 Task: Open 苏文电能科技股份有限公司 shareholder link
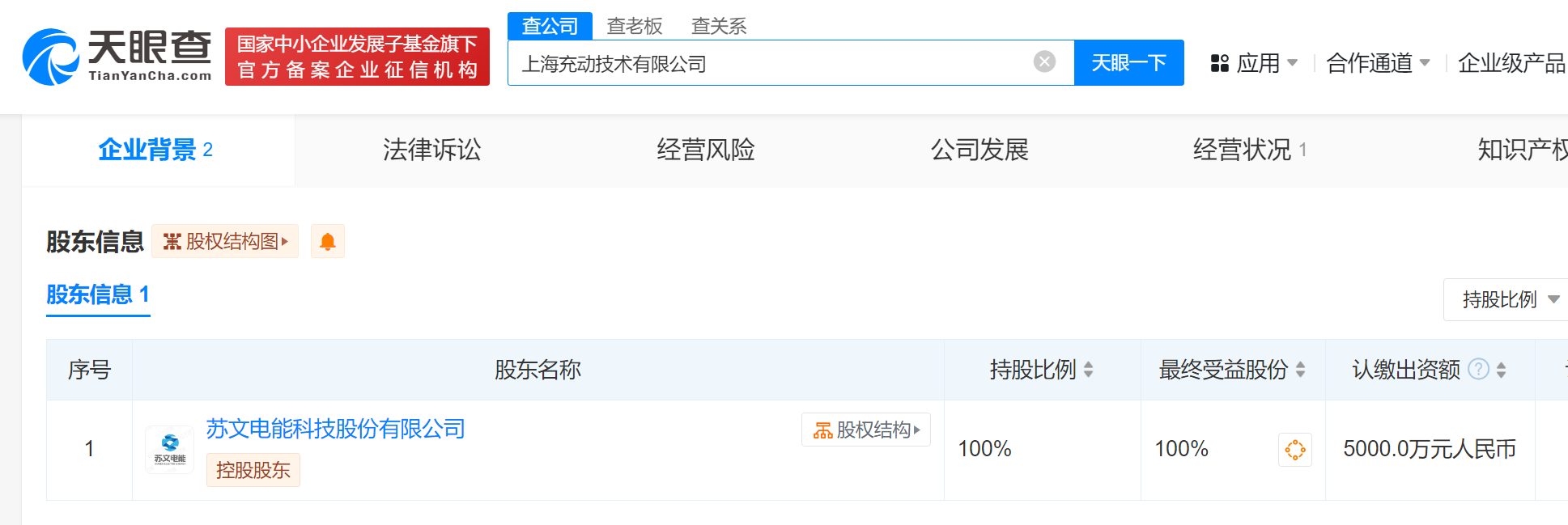coord(335,429)
